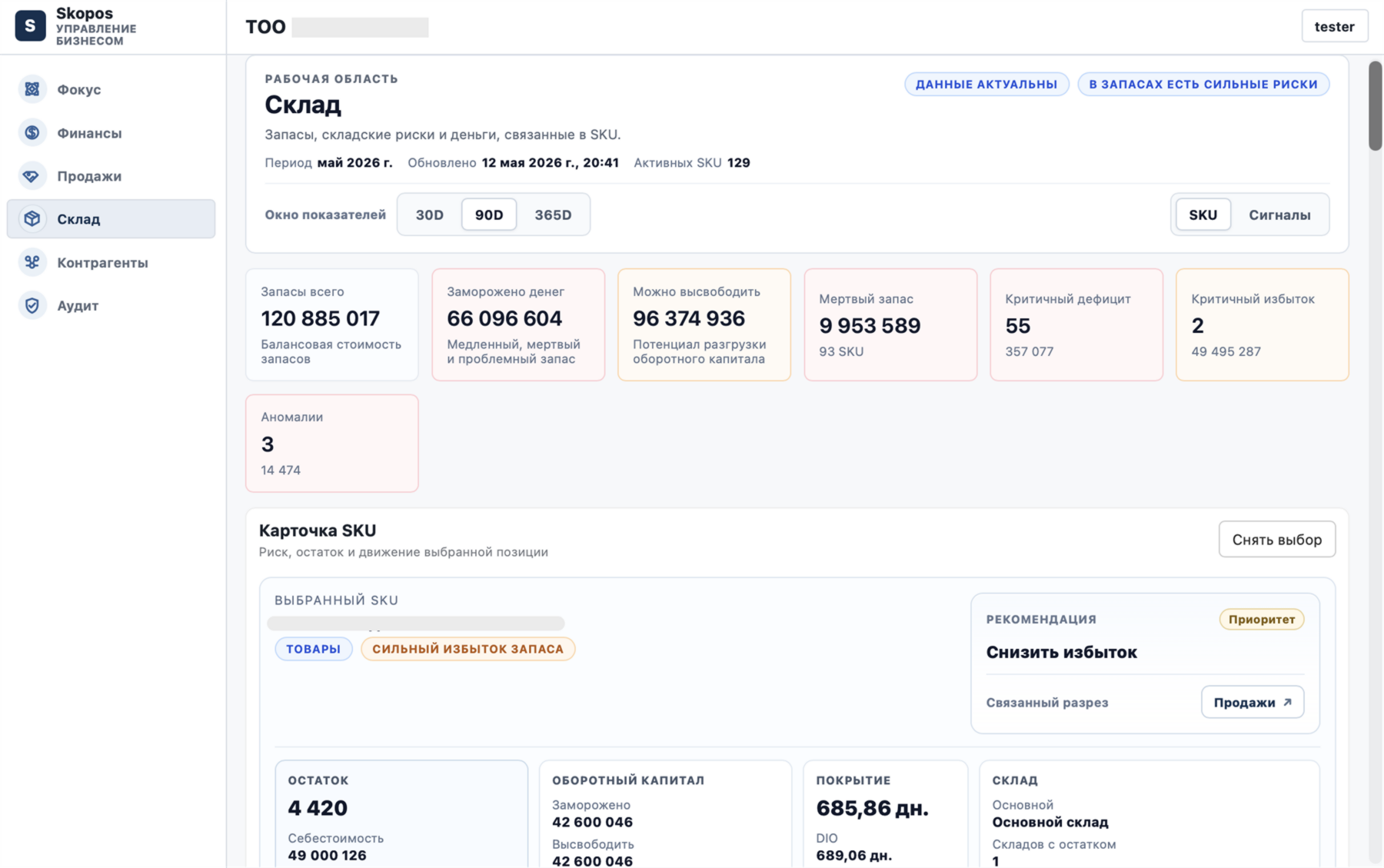Viewport: 1384px width, 868px height.
Task: Open the Запасы всего card
Action: 332,324
